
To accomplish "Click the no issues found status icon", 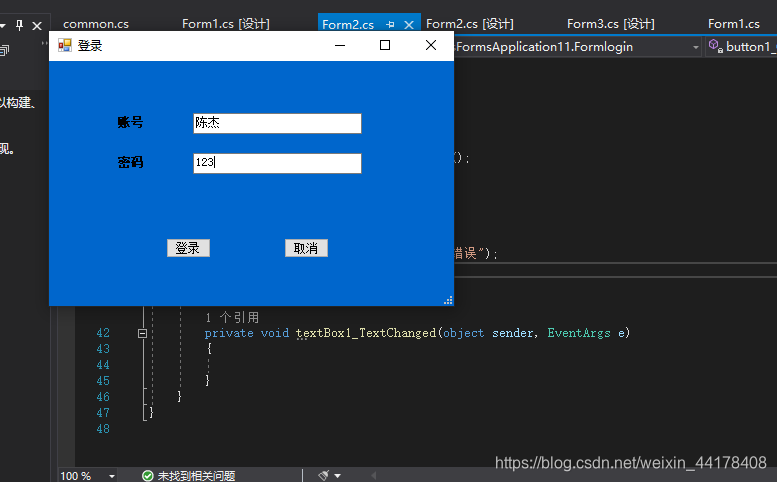I will pyautogui.click(x=147, y=476).
